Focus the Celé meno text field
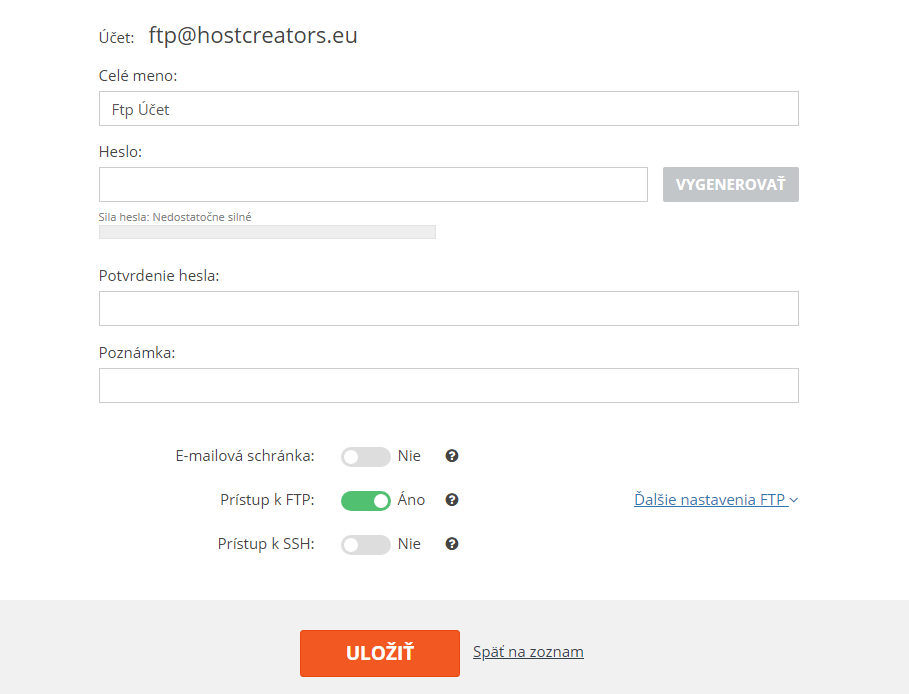 448,109
